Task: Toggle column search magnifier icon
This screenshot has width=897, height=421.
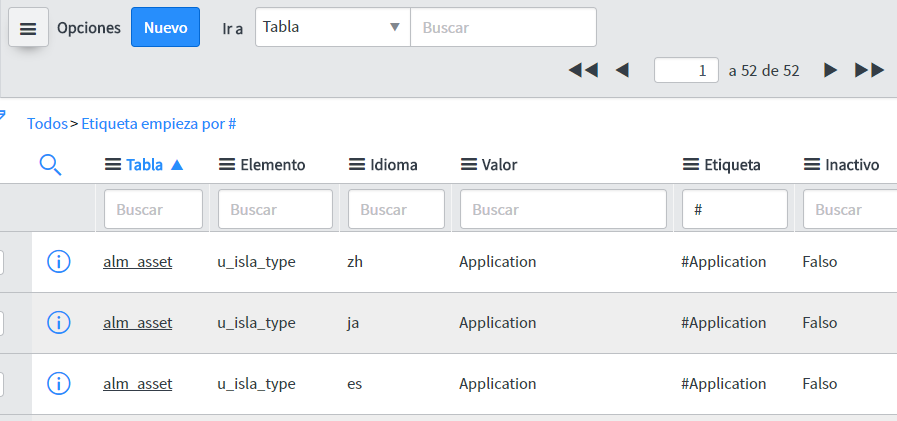Action: tap(50, 165)
